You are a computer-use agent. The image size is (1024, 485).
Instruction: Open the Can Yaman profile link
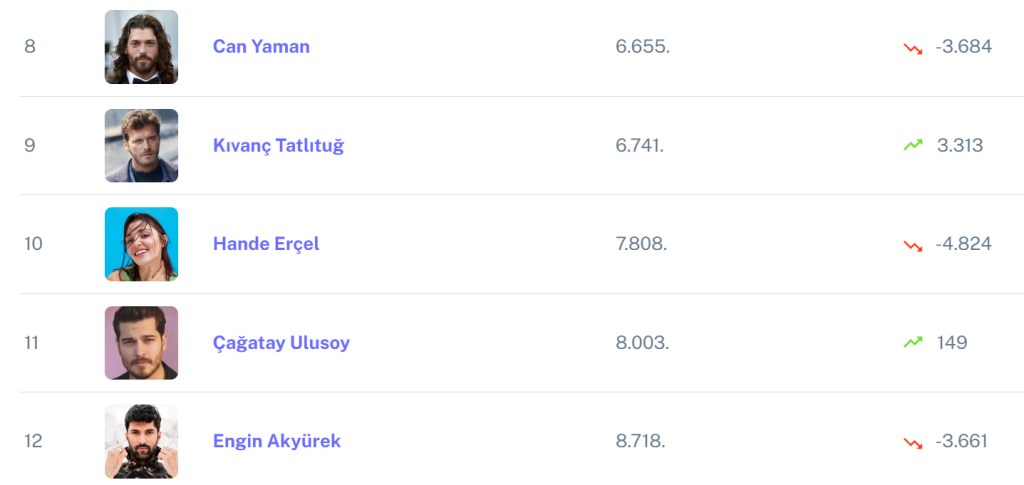261,46
